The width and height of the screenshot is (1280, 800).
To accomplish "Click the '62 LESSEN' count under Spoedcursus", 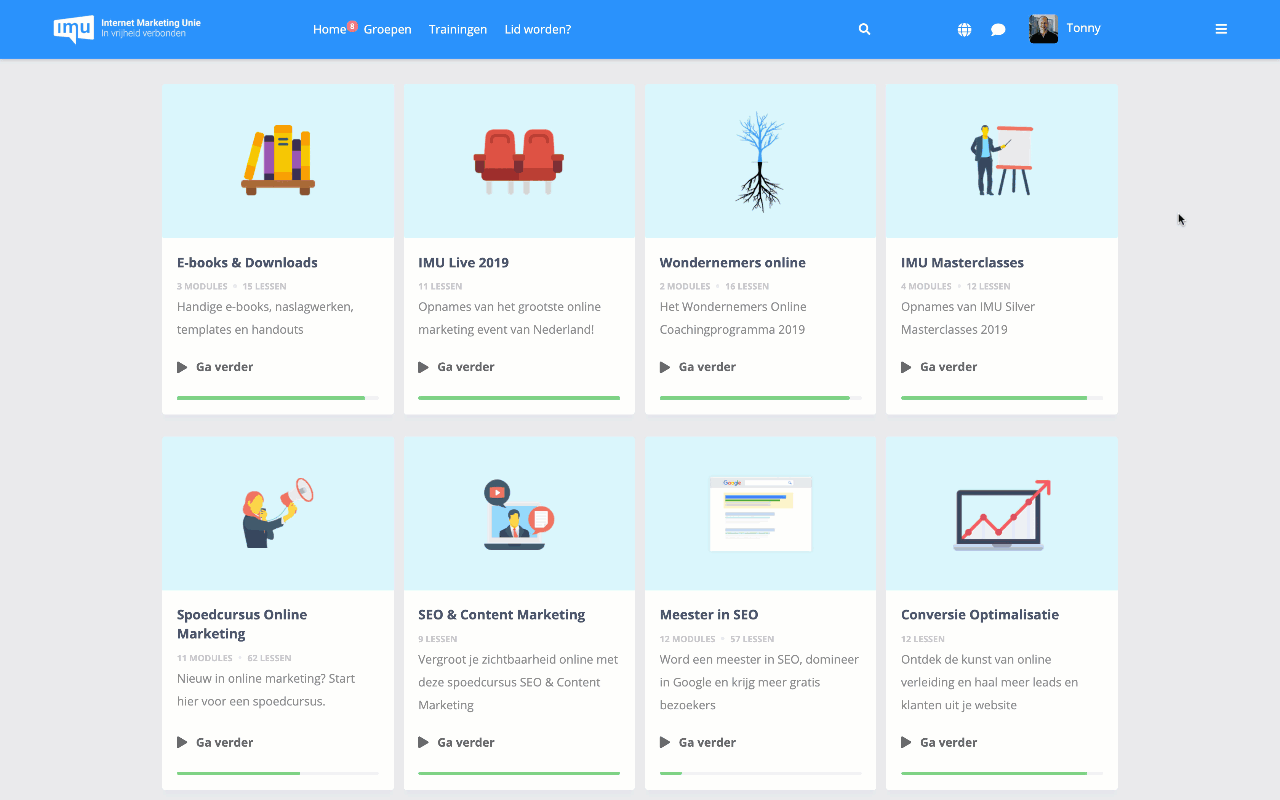I will coord(269,658).
